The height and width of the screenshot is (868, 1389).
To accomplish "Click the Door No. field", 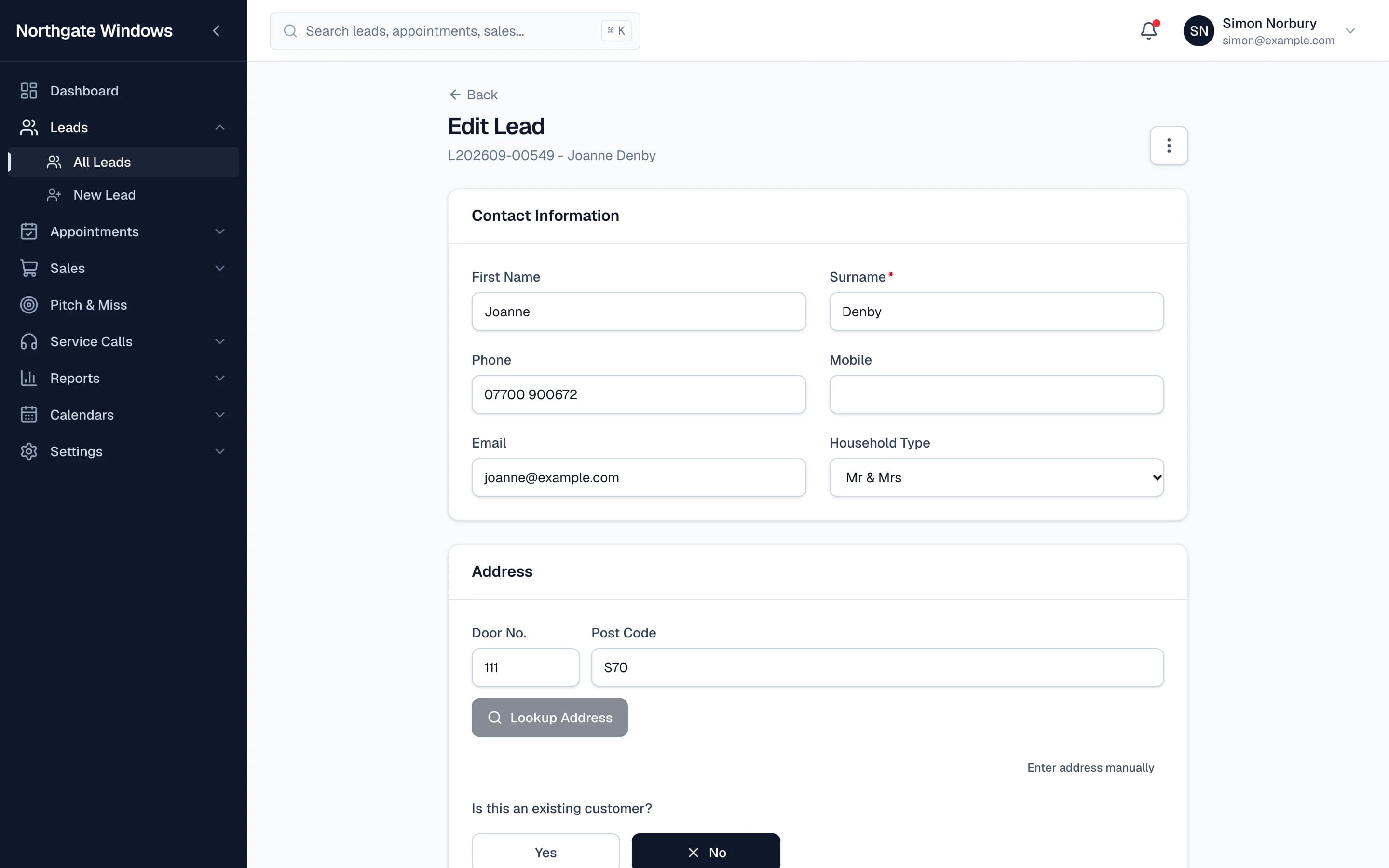I will (x=525, y=668).
